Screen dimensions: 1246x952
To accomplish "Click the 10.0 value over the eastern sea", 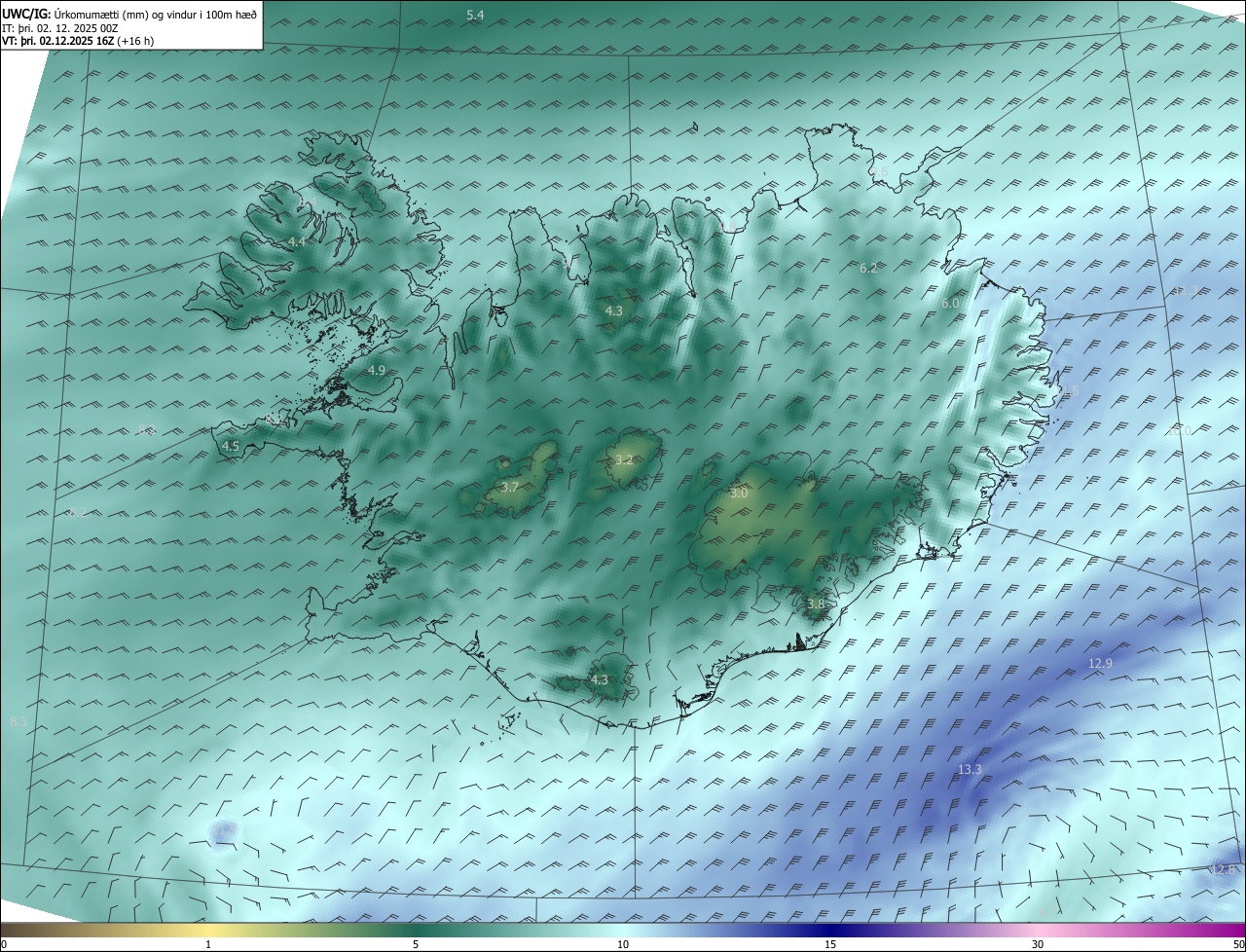I will click(x=1179, y=429).
